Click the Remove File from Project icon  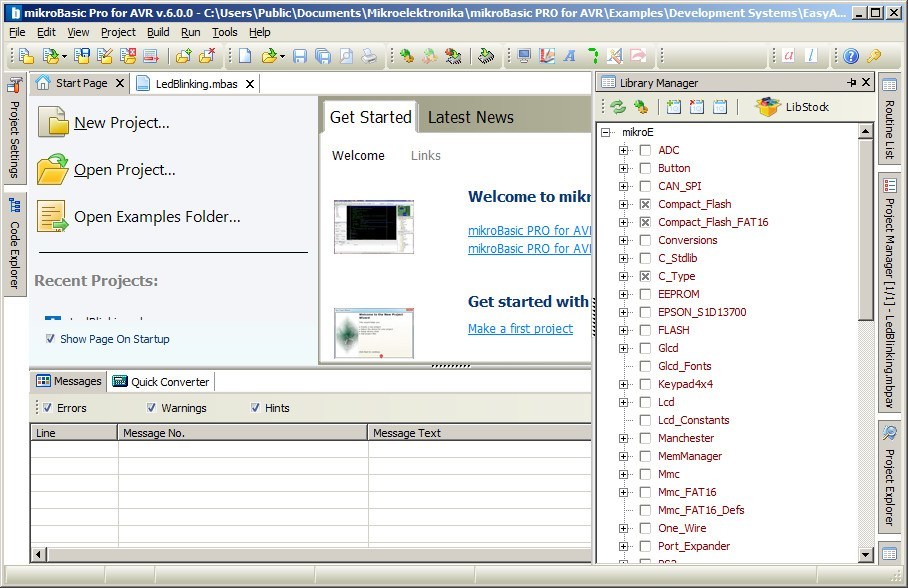pos(207,56)
